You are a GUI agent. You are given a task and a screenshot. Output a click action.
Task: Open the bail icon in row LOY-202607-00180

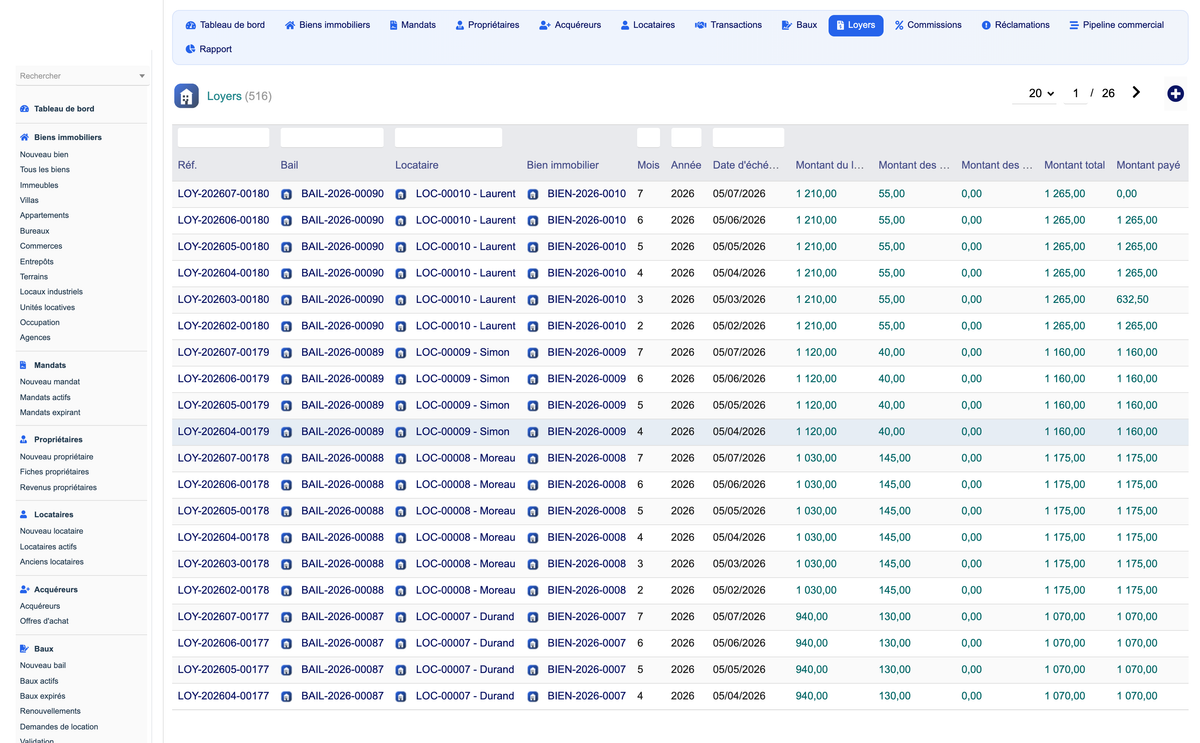(287, 194)
